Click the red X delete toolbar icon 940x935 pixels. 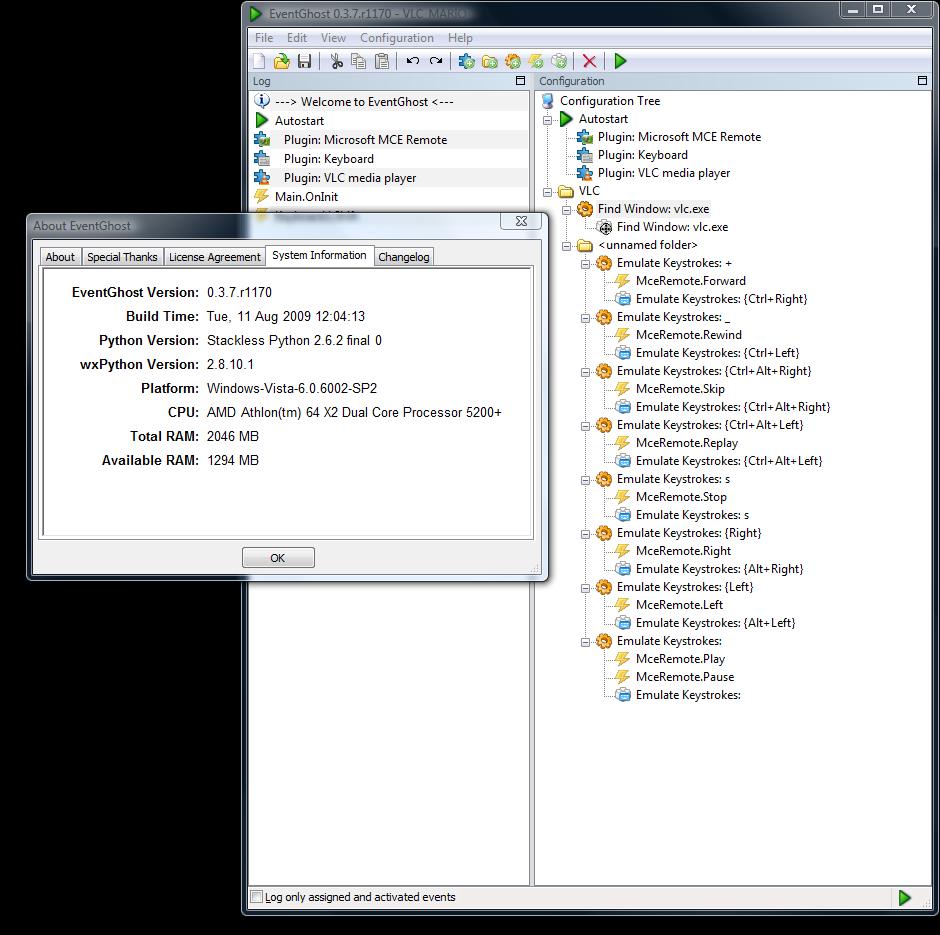click(589, 61)
